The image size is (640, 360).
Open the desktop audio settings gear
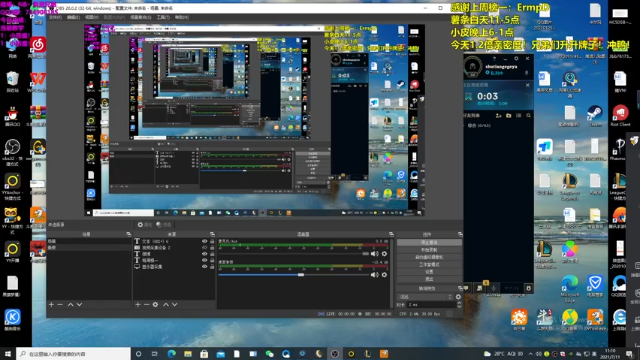(384, 275)
